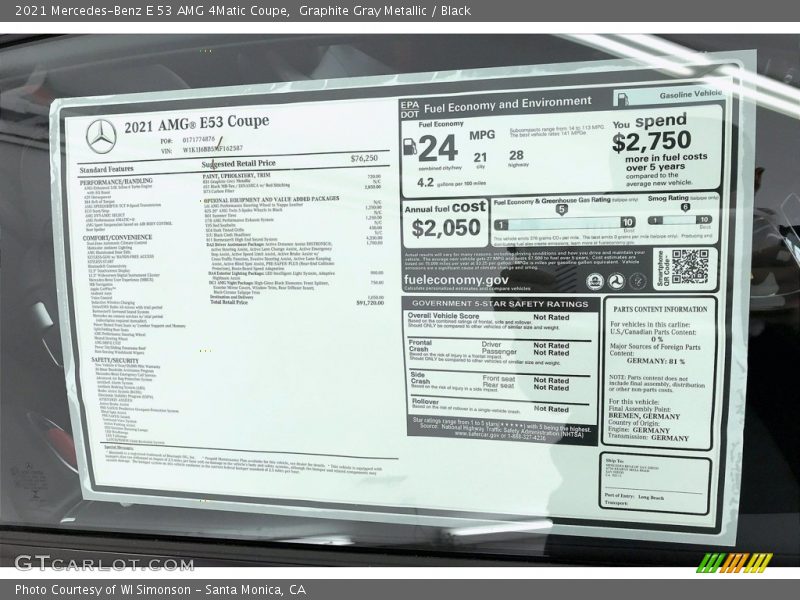Click the third agency seal next to the QR code
The width and height of the screenshot is (800, 600).
[x=637, y=281]
